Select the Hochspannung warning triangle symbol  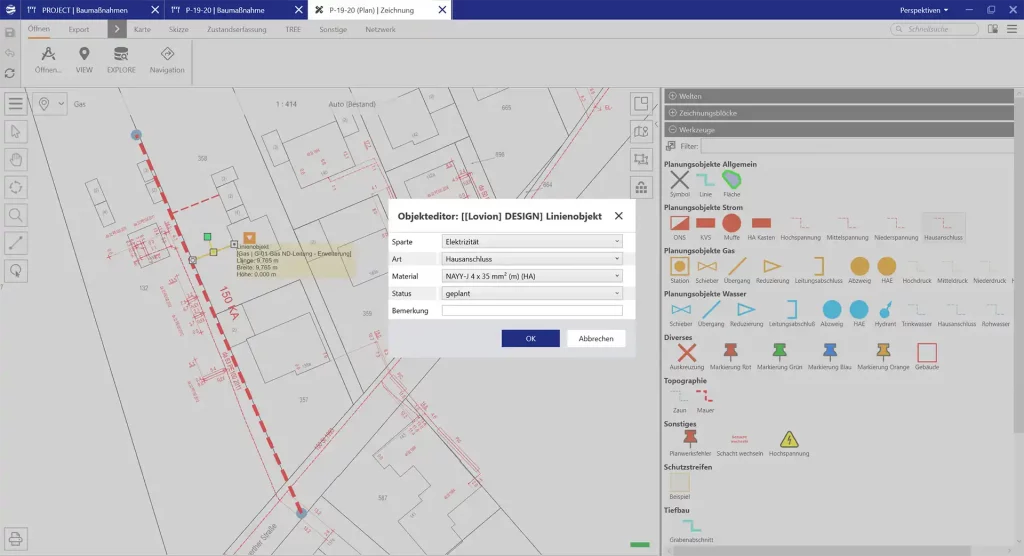(x=789, y=439)
